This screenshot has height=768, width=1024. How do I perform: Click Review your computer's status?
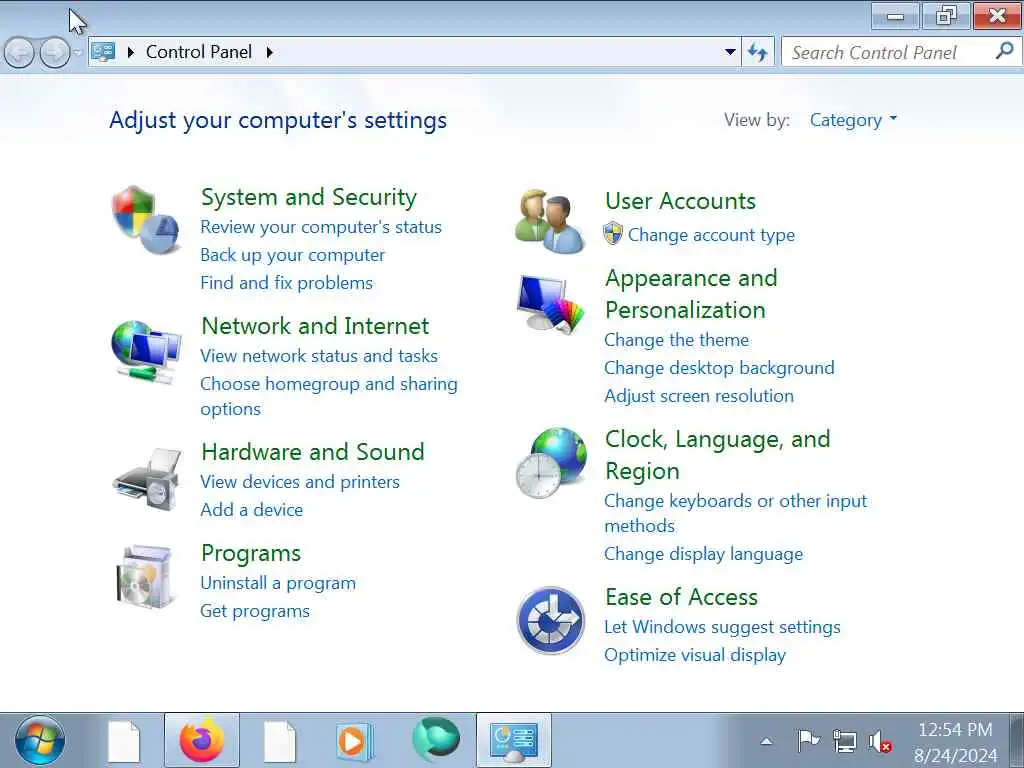[321, 227]
